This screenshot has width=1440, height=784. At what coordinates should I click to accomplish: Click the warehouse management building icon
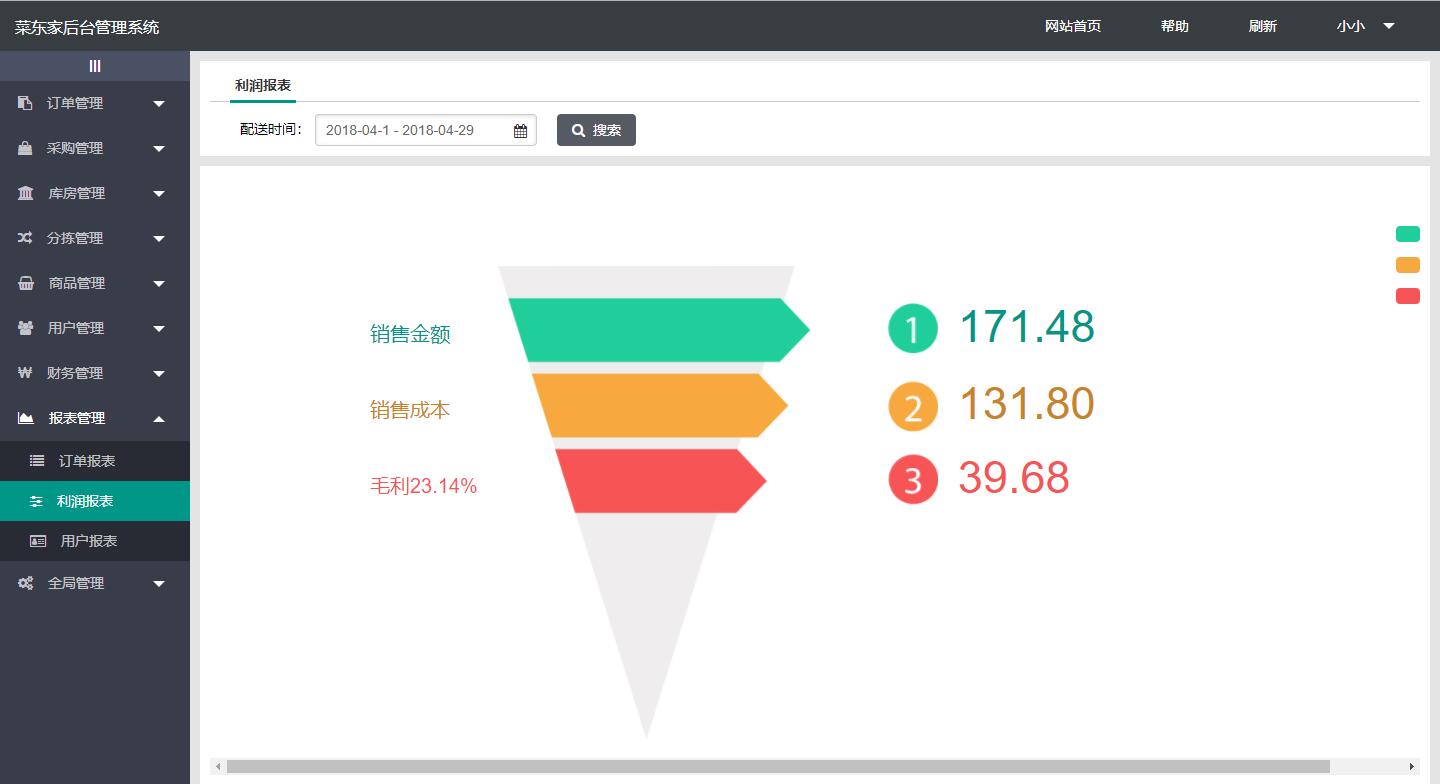point(25,193)
